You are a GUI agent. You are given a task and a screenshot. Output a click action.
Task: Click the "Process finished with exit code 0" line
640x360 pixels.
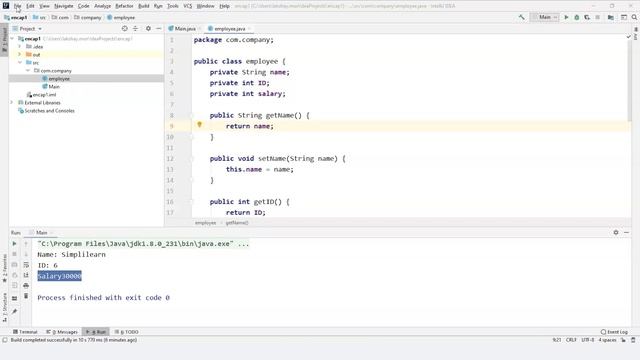(x=103, y=298)
